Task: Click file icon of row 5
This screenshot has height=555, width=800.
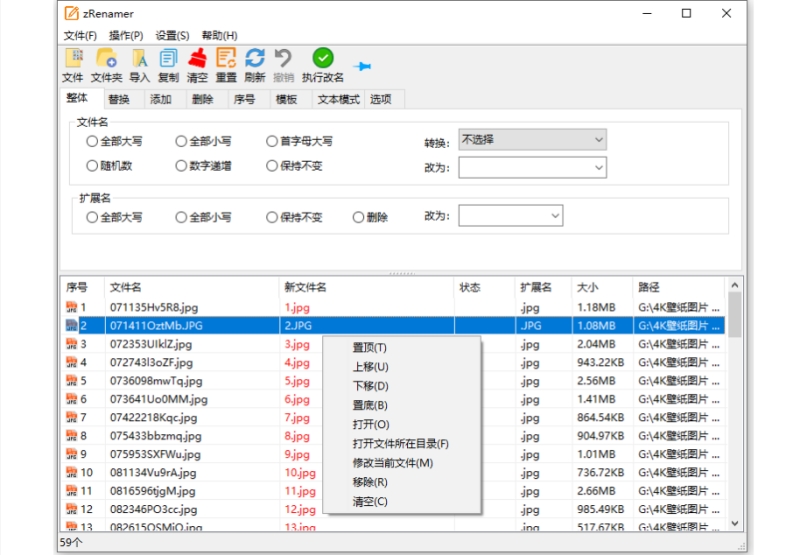Action: pyautogui.click(x=71, y=381)
